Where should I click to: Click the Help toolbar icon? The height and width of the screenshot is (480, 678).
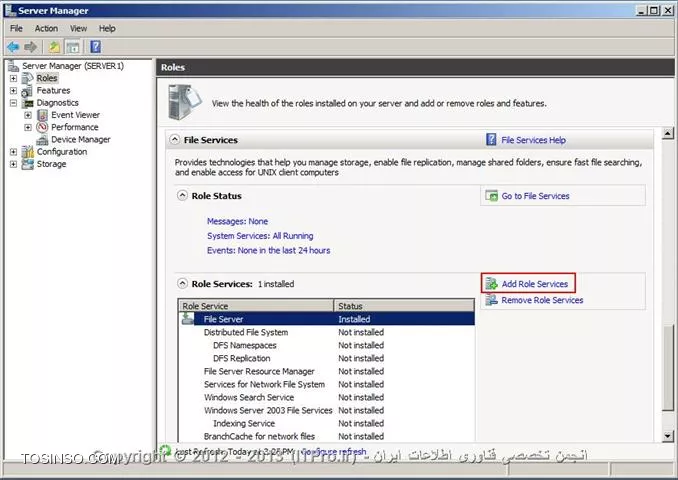pyautogui.click(x=96, y=47)
